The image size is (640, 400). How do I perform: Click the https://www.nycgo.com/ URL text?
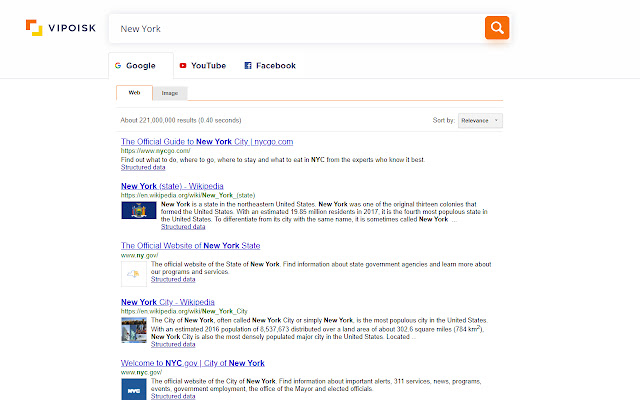point(156,151)
